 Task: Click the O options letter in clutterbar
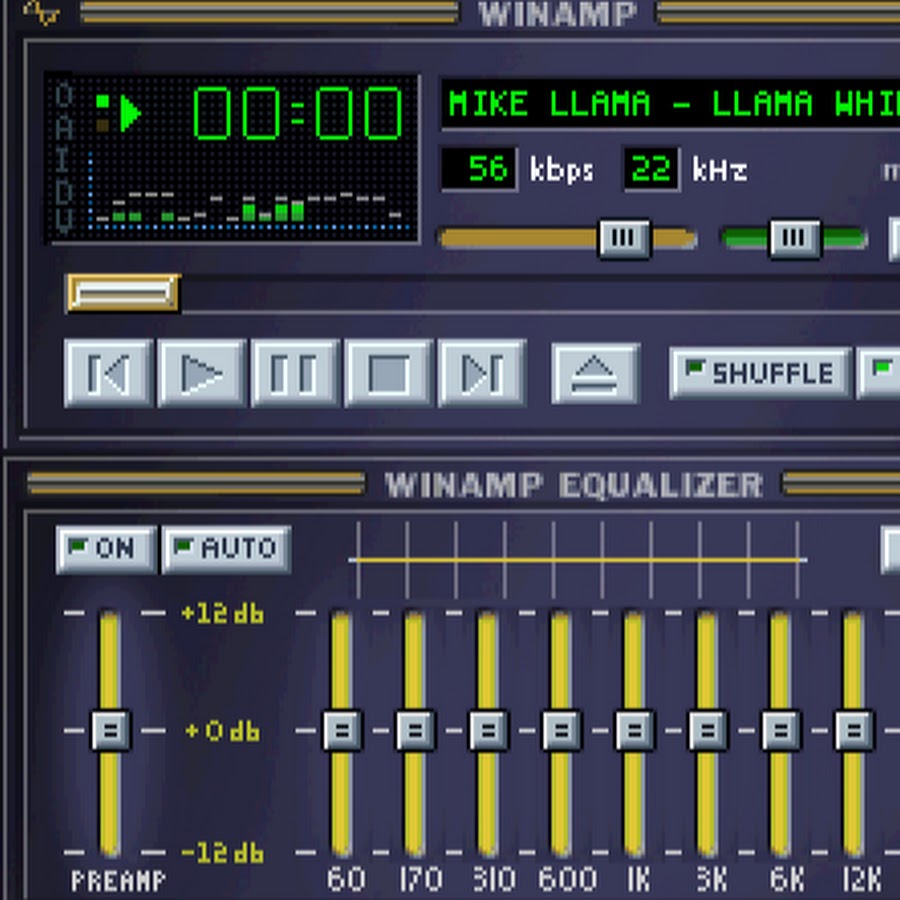64,94
